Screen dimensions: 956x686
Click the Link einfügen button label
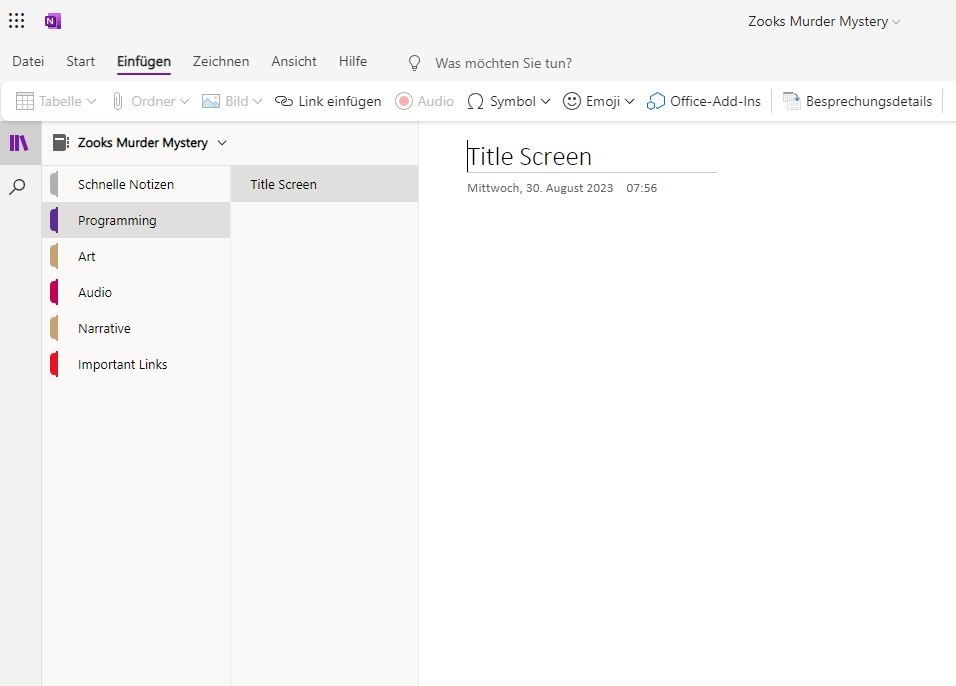pos(340,101)
